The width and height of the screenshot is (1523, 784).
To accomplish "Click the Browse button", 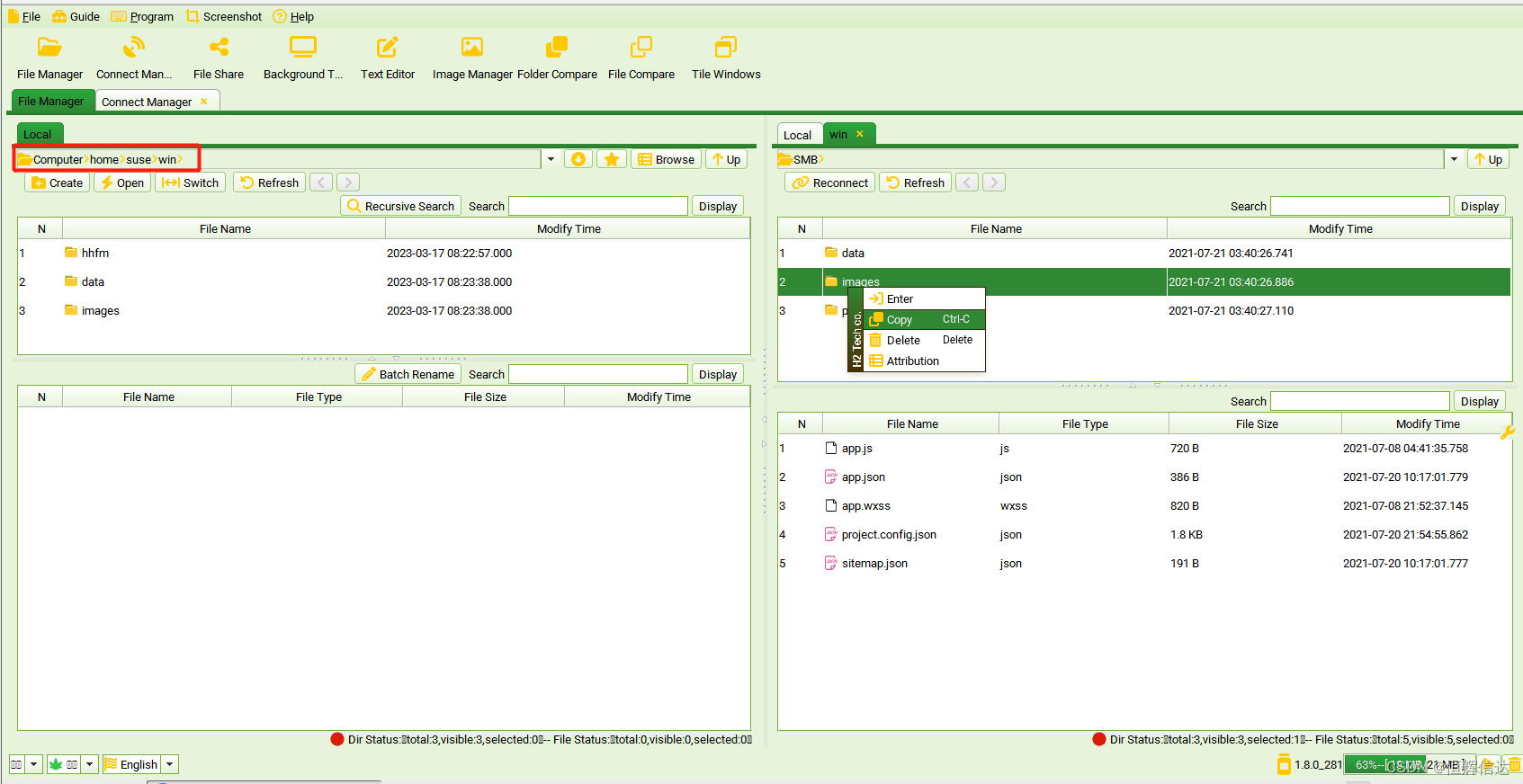I will pyautogui.click(x=667, y=159).
